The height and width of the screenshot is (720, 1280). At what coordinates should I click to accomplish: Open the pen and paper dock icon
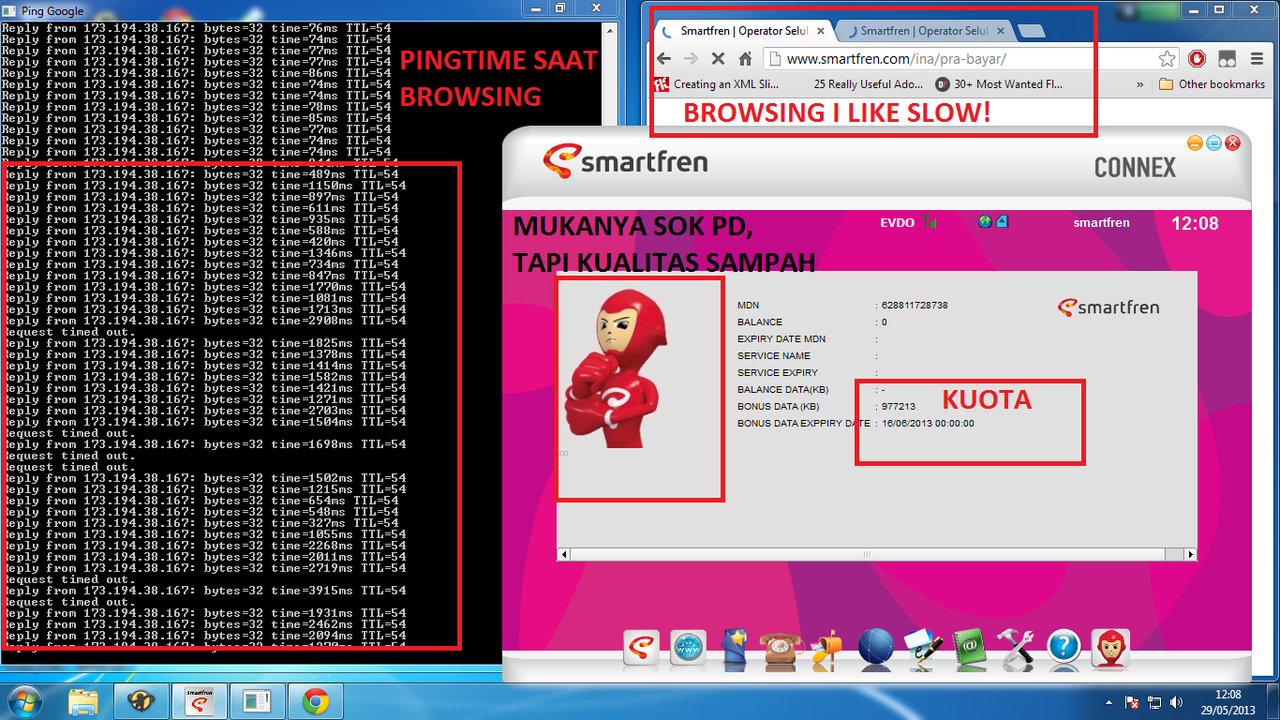point(923,648)
